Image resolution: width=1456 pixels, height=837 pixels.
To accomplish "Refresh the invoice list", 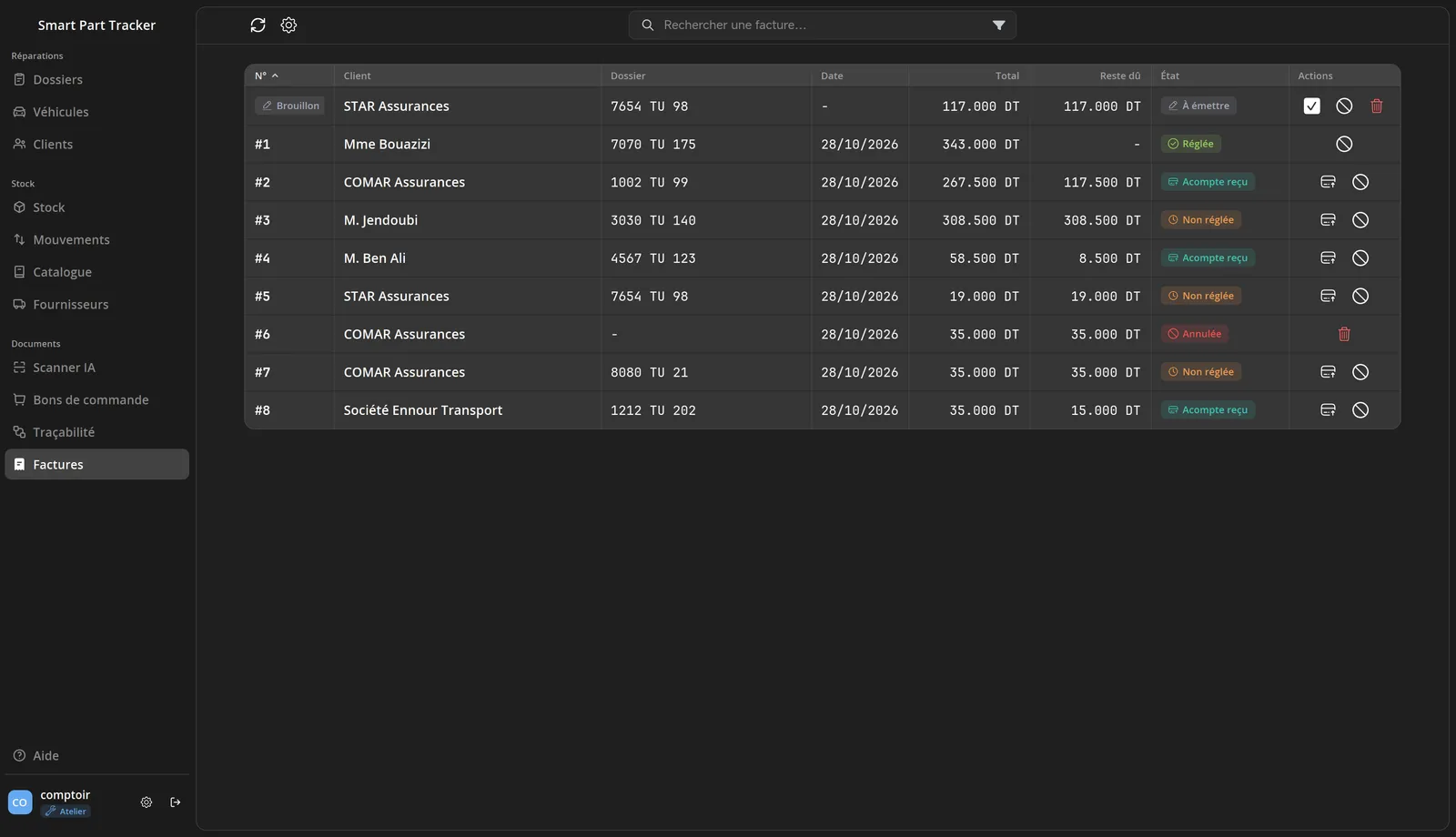I will click(x=258, y=25).
